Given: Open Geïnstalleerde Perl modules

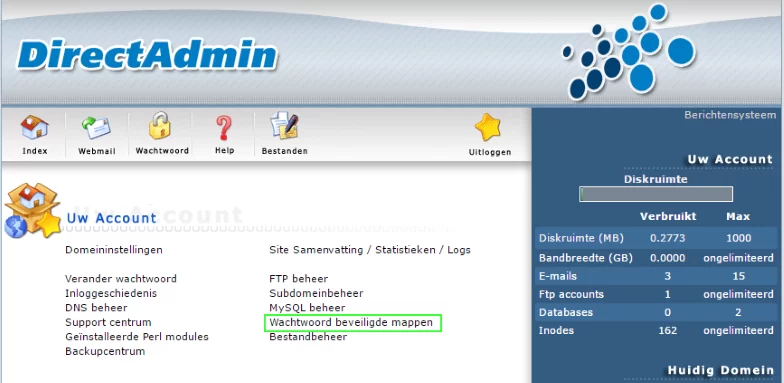Looking at the screenshot, I should click(x=136, y=336).
